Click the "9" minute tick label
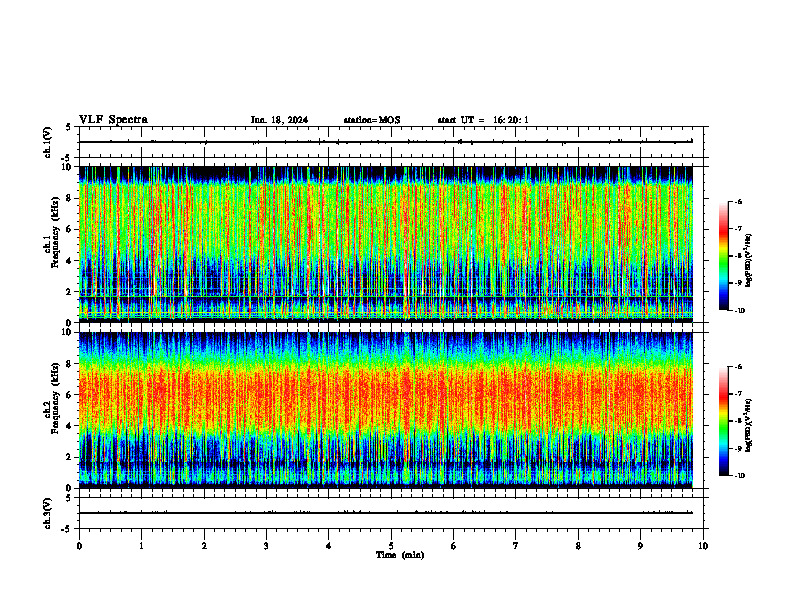Viewport: 792px width, 612px height. tap(640, 546)
